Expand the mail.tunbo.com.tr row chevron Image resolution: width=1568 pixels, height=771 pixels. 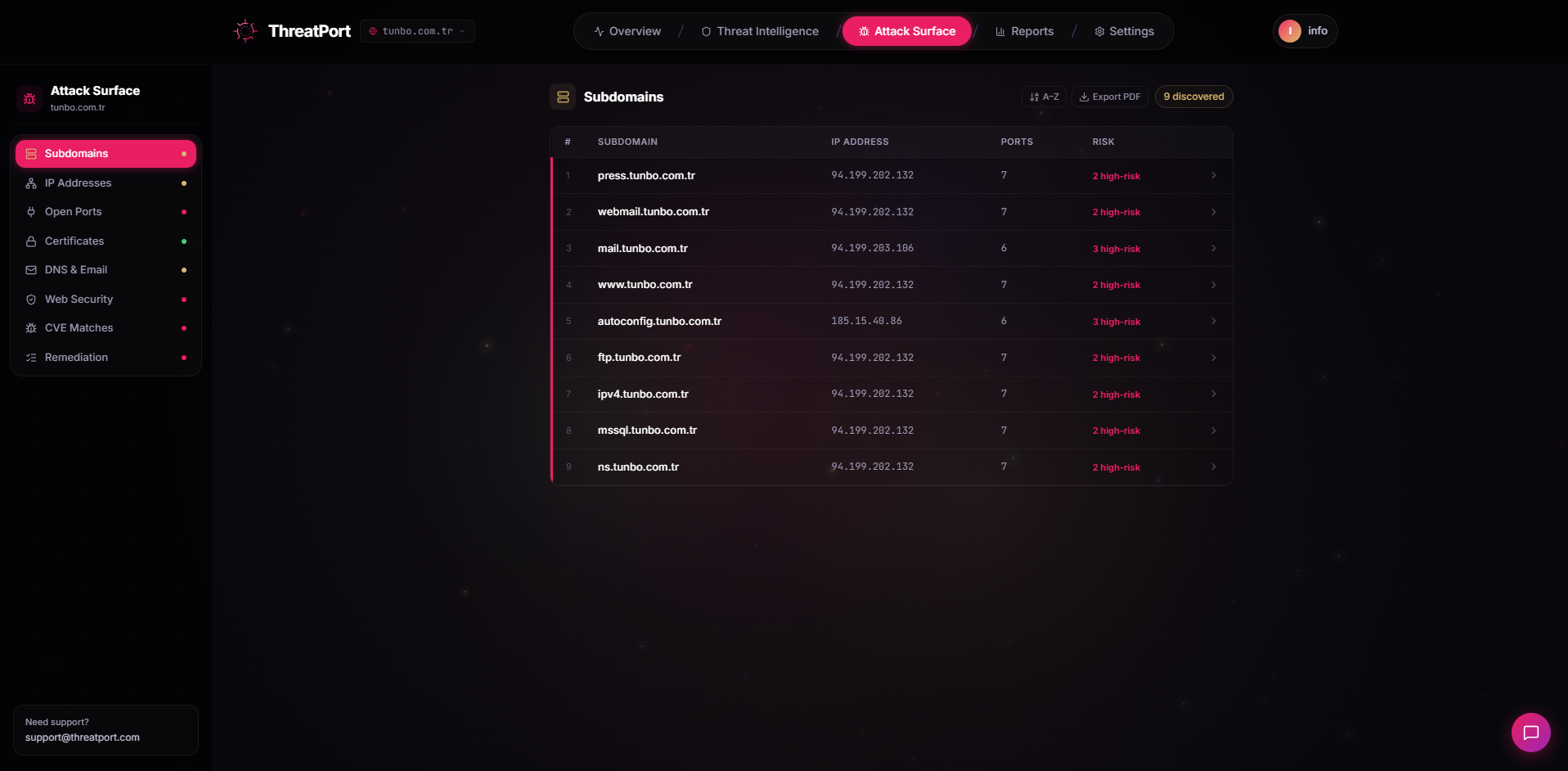click(1213, 249)
